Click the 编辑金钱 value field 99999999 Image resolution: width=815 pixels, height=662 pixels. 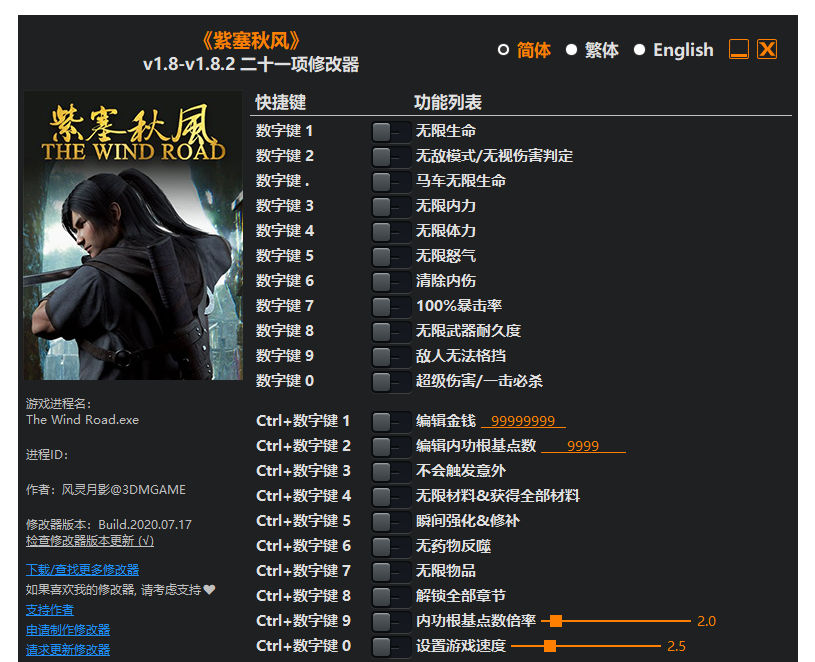[523, 421]
